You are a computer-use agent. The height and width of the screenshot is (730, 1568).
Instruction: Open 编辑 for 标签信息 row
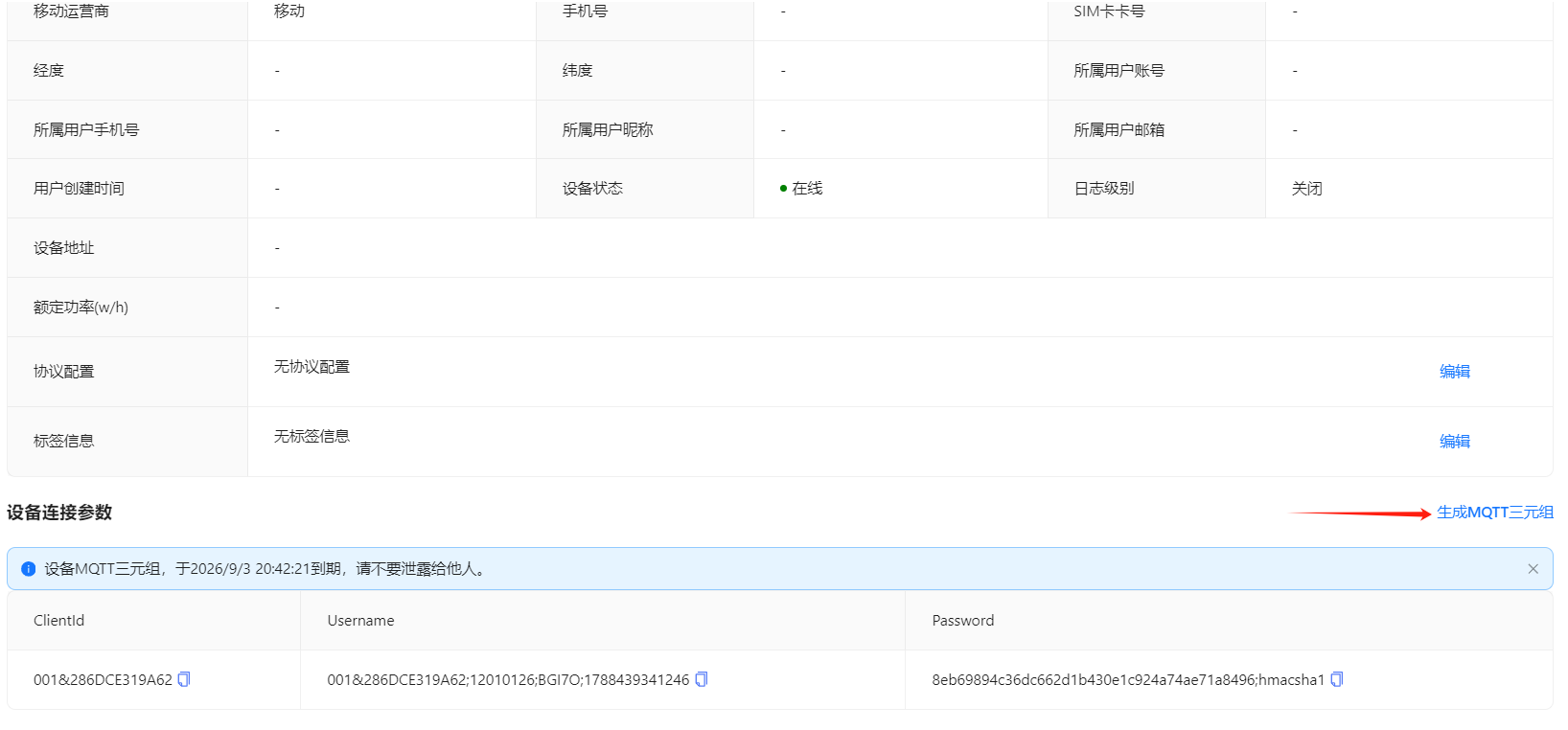1454,442
